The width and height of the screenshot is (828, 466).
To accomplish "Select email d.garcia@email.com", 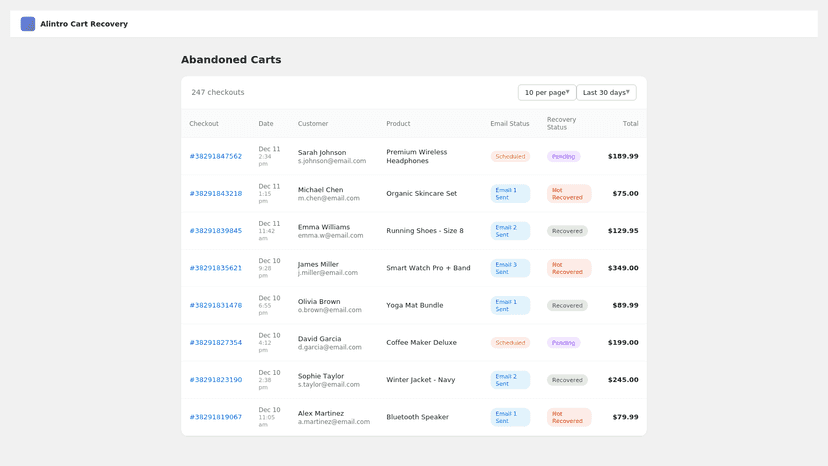I will (x=330, y=347).
